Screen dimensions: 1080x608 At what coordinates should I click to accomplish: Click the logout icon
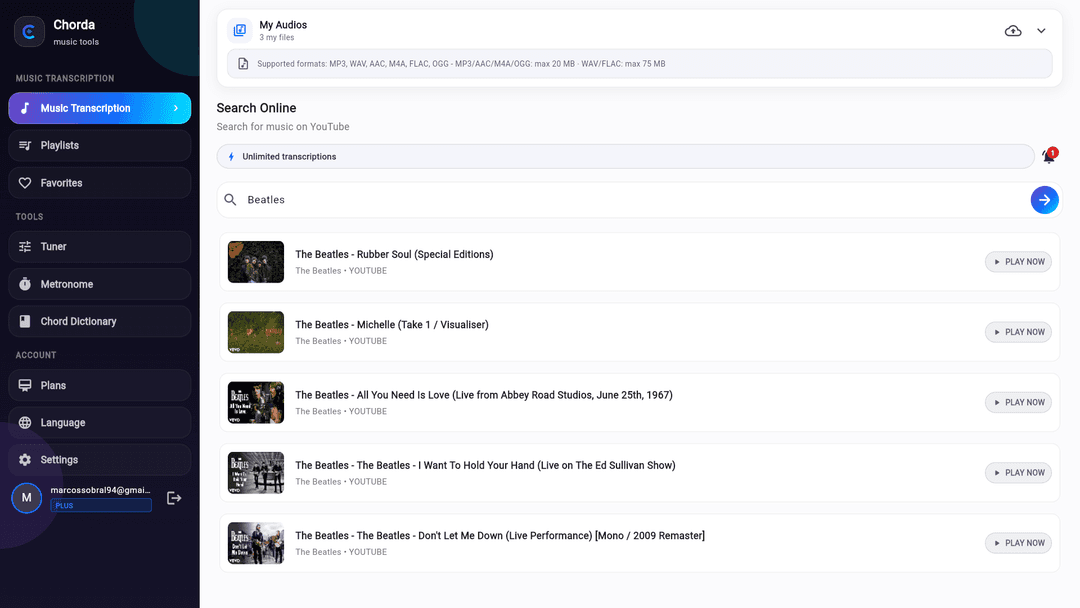tap(174, 498)
